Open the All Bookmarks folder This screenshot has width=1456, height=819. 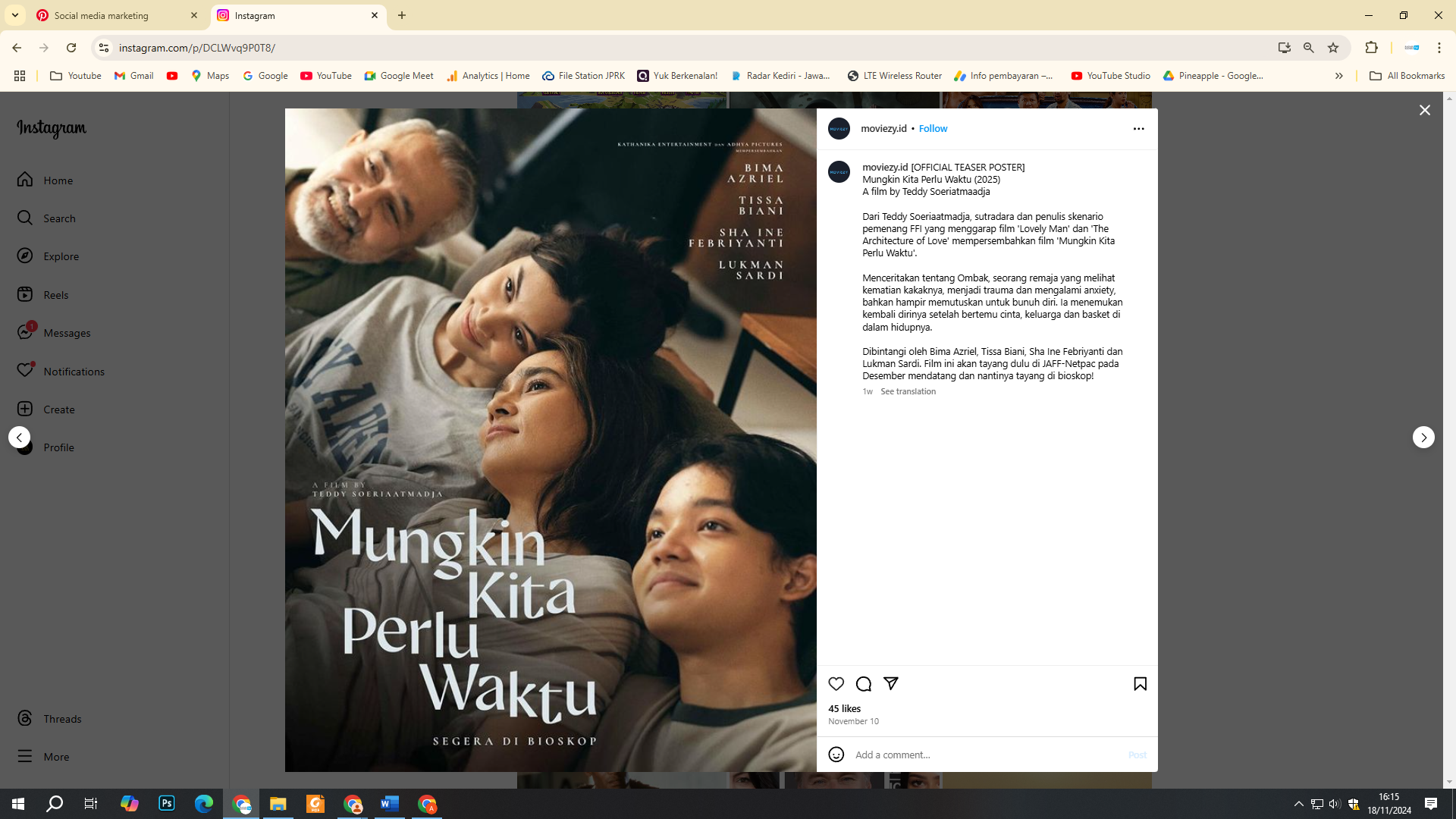click(1407, 76)
